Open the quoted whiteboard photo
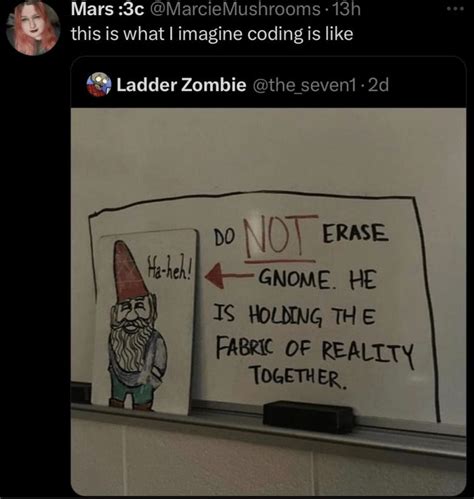Image resolution: width=474 pixels, height=499 pixels. [268, 301]
